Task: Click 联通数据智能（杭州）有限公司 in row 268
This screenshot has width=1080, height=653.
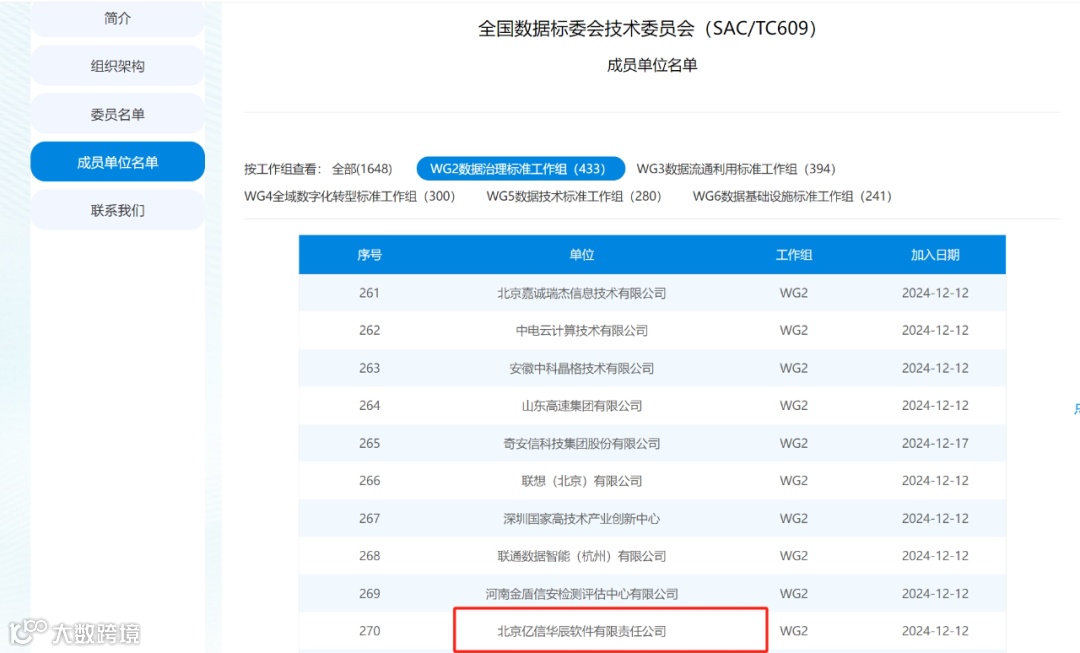Action: point(581,556)
